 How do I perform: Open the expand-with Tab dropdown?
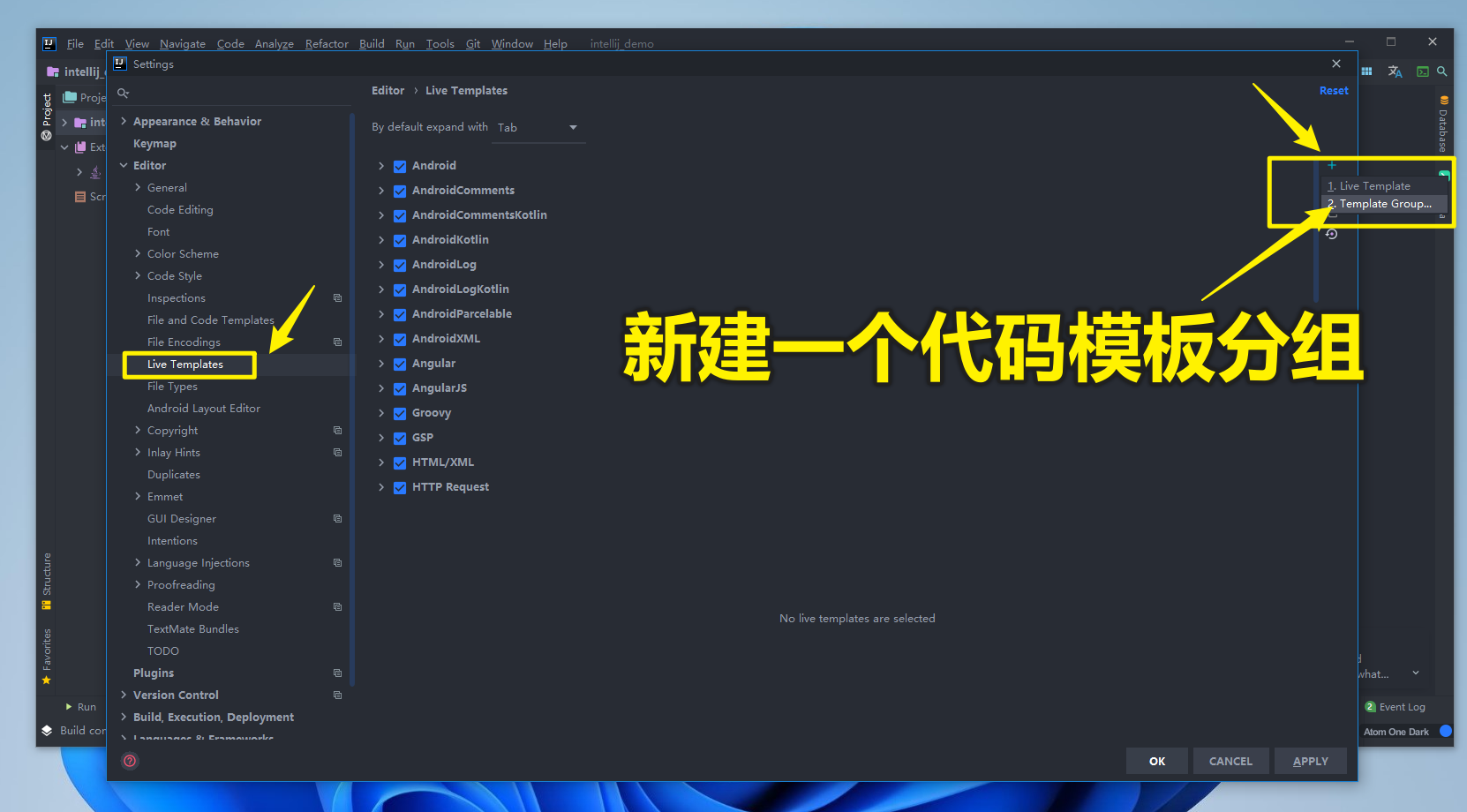[538, 128]
